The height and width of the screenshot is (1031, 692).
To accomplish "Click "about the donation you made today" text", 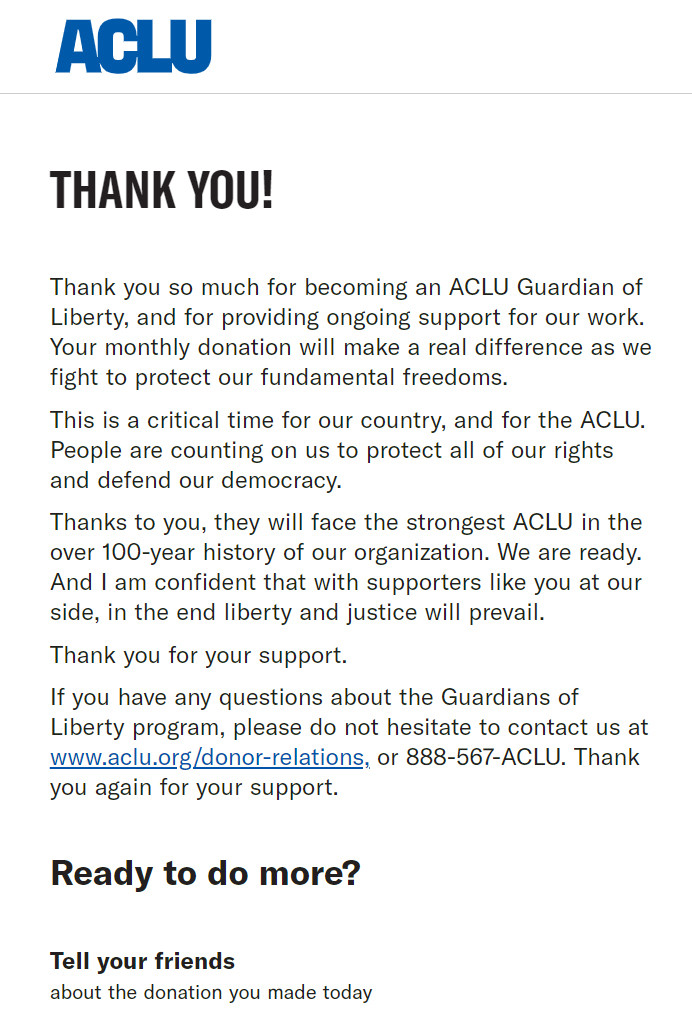I will (x=211, y=993).
